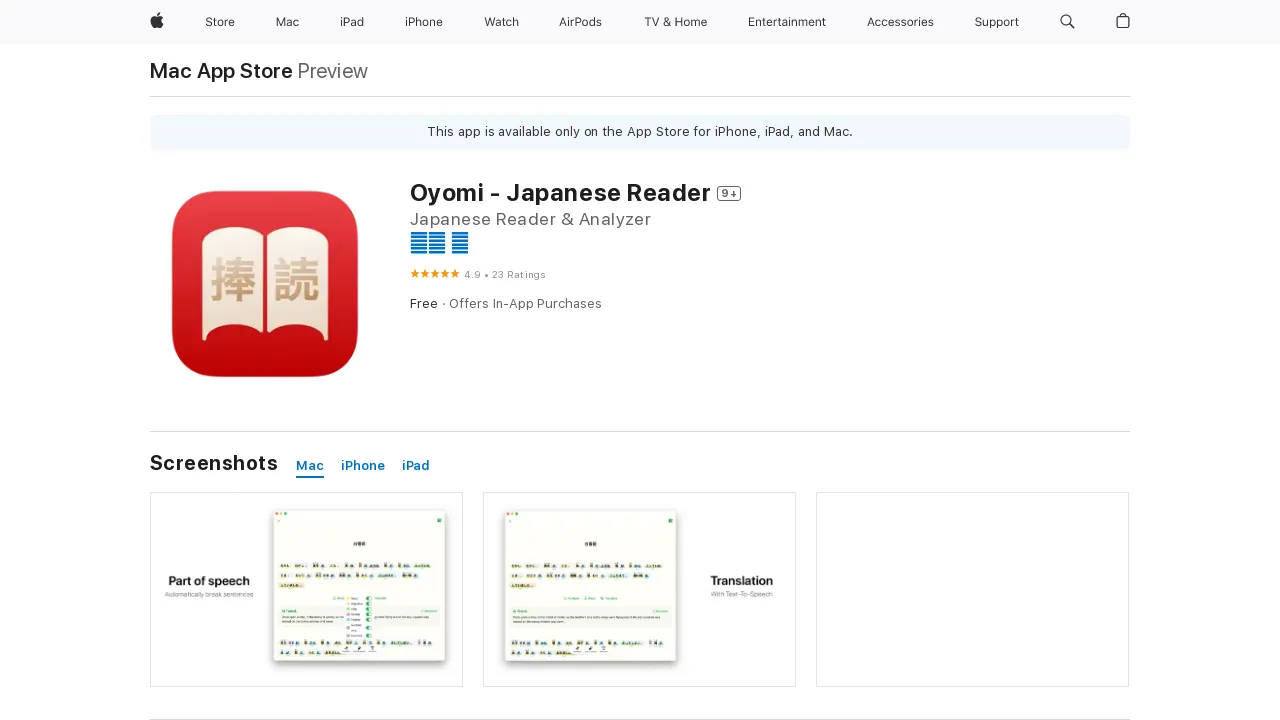Open the iPhone navigation item
Viewport: 1280px width, 720px height.
tap(424, 22)
